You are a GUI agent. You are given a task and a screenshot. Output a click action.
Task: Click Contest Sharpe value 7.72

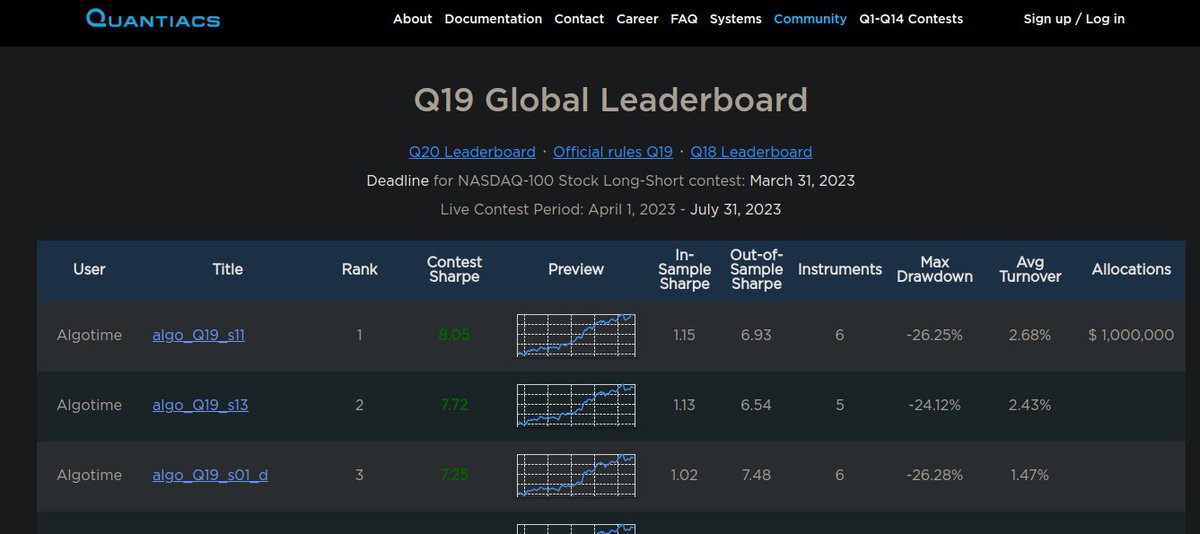pyautogui.click(x=454, y=405)
